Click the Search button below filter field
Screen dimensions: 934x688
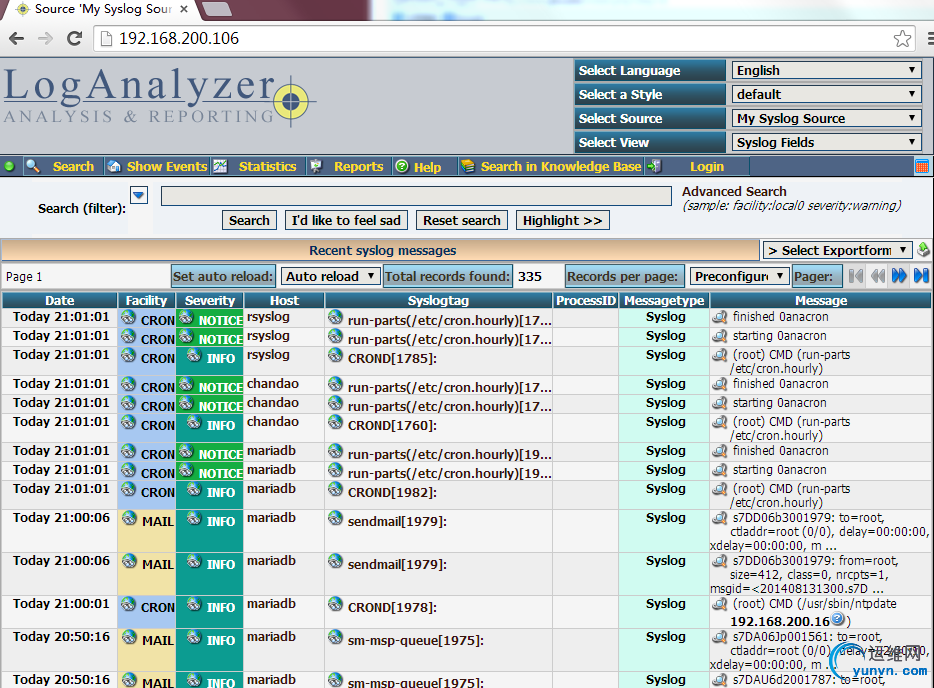click(249, 220)
